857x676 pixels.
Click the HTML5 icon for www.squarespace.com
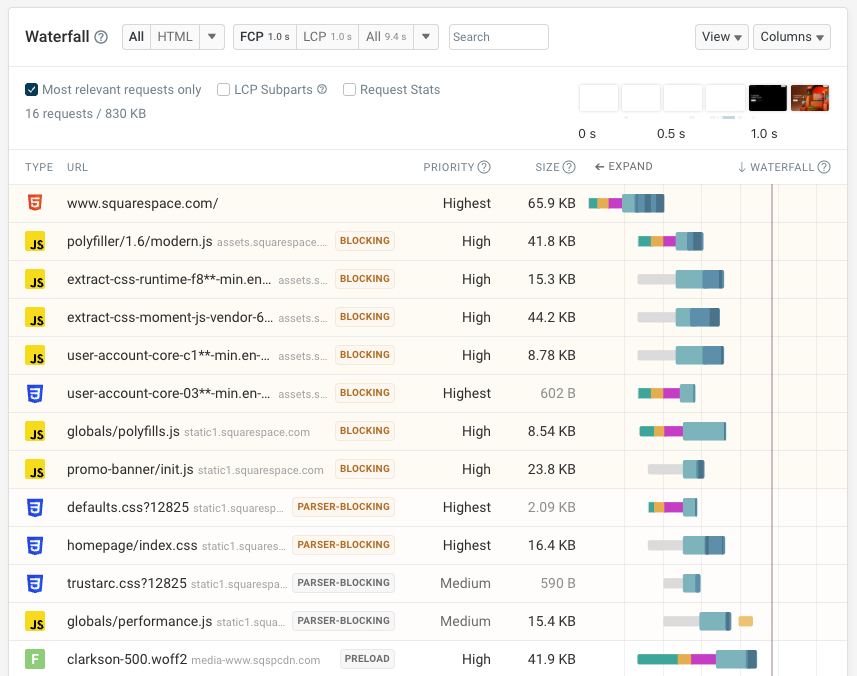pyautogui.click(x=35, y=203)
